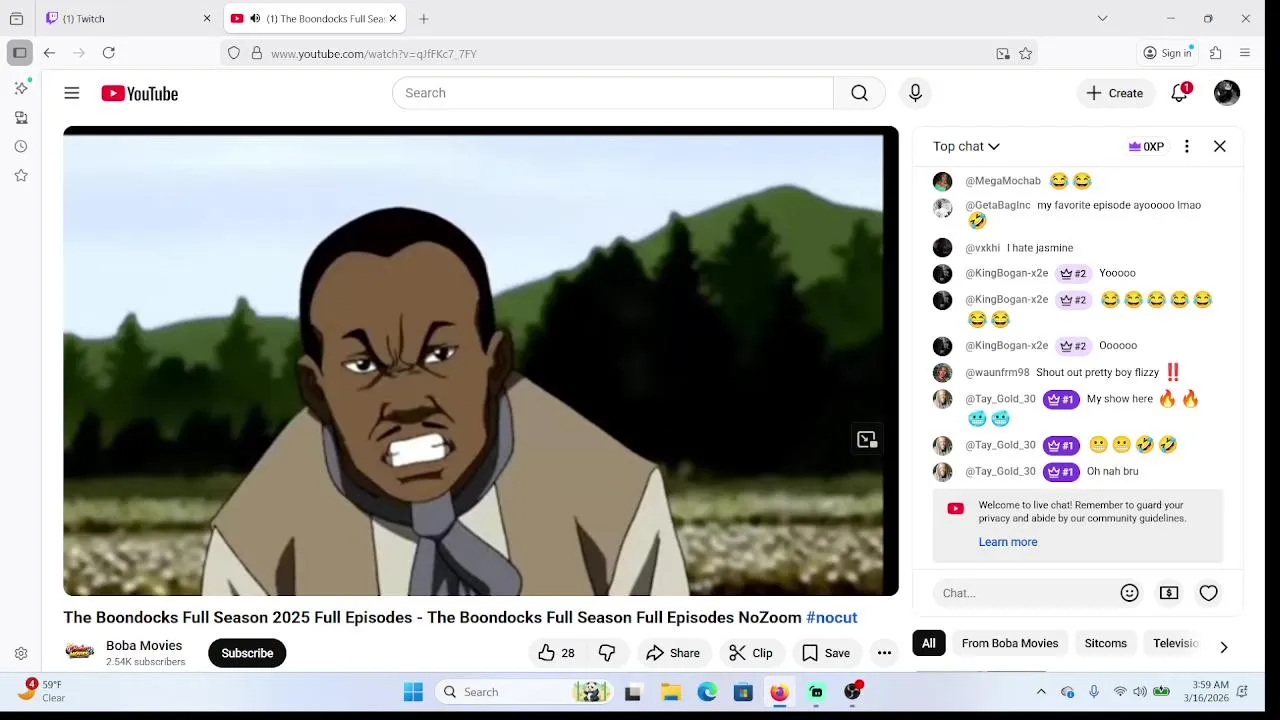The image size is (1280, 720).
Task: View site security lock info
Action: pos(257,53)
